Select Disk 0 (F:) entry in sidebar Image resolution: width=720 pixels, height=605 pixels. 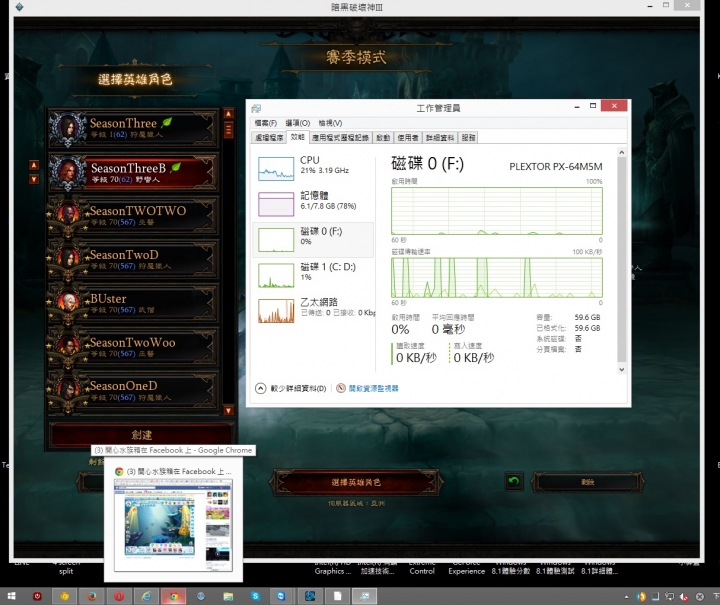(x=313, y=239)
